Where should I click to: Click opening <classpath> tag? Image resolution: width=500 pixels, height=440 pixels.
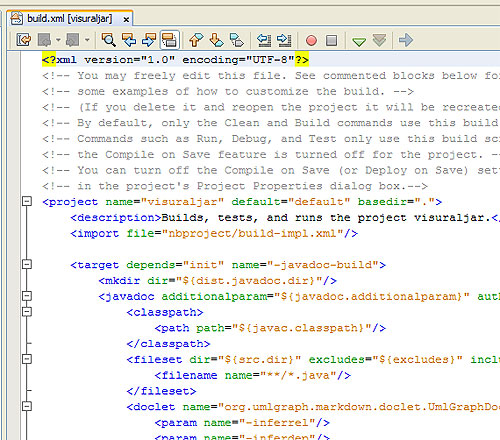165,312
